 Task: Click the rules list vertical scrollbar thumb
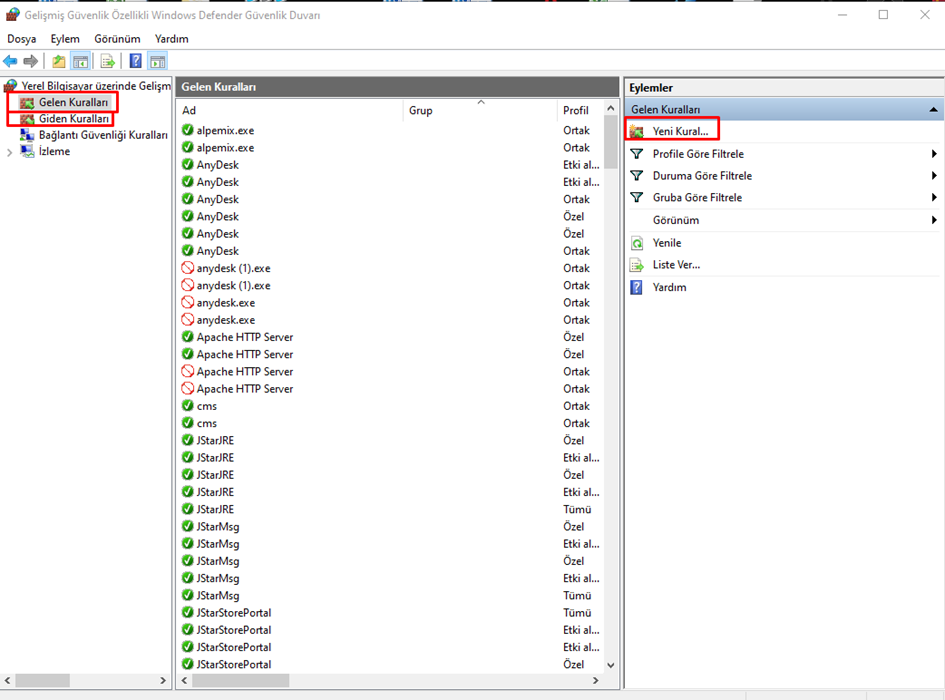pyautogui.click(x=611, y=142)
